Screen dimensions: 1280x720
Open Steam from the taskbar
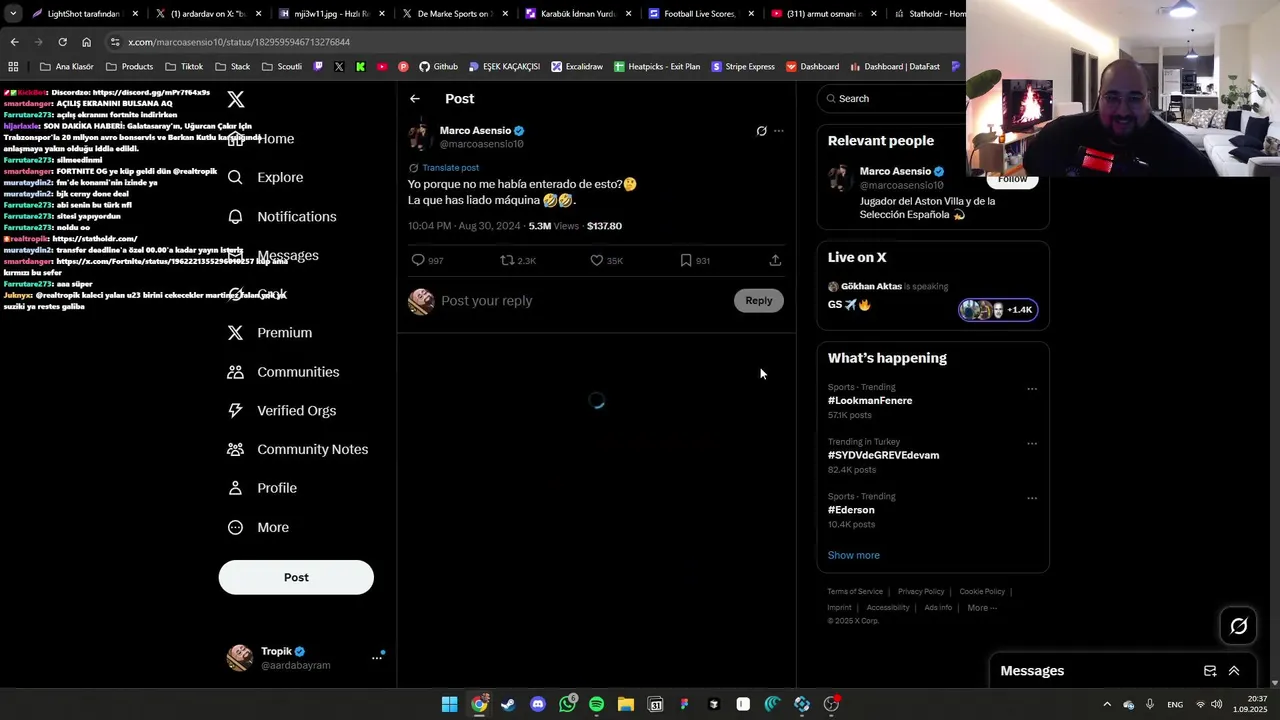coord(508,704)
